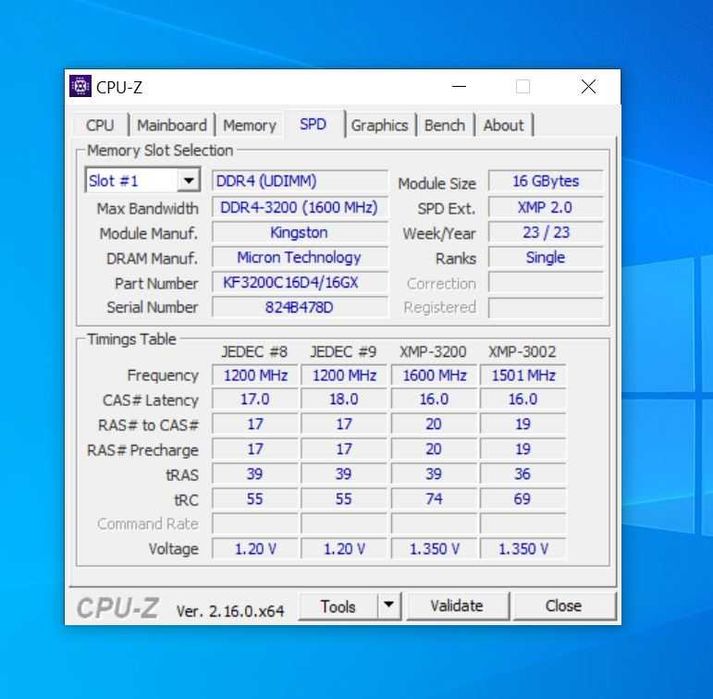This screenshot has height=699, width=713.
Task: Click the Kingston module manufacturer value
Action: [x=300, y=232]
